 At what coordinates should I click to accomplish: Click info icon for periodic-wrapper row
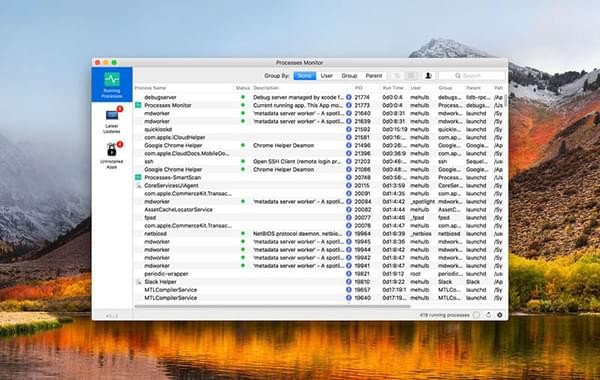tap(349, 274)
